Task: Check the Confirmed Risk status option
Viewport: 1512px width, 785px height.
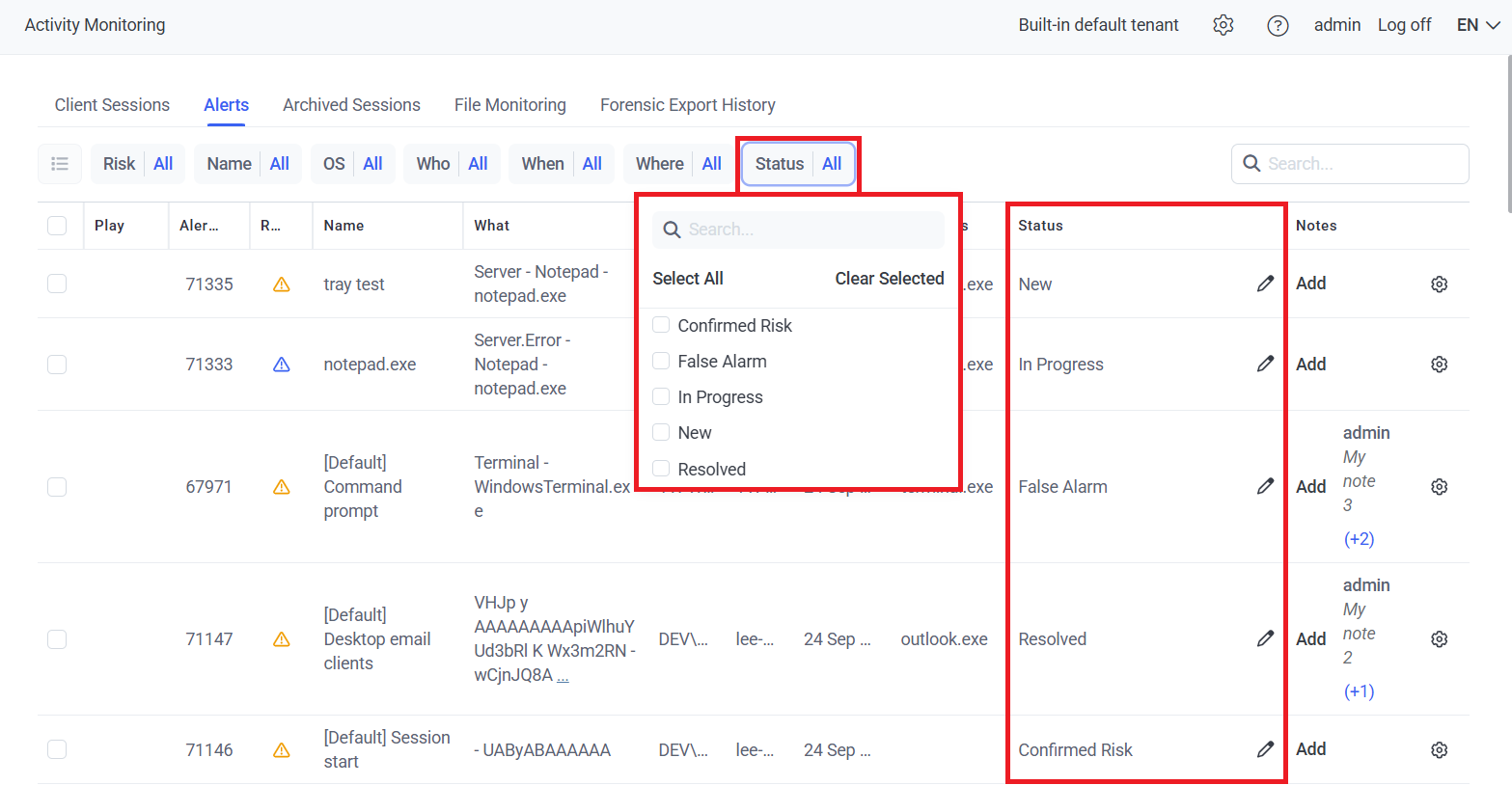Action: [661, 325]
